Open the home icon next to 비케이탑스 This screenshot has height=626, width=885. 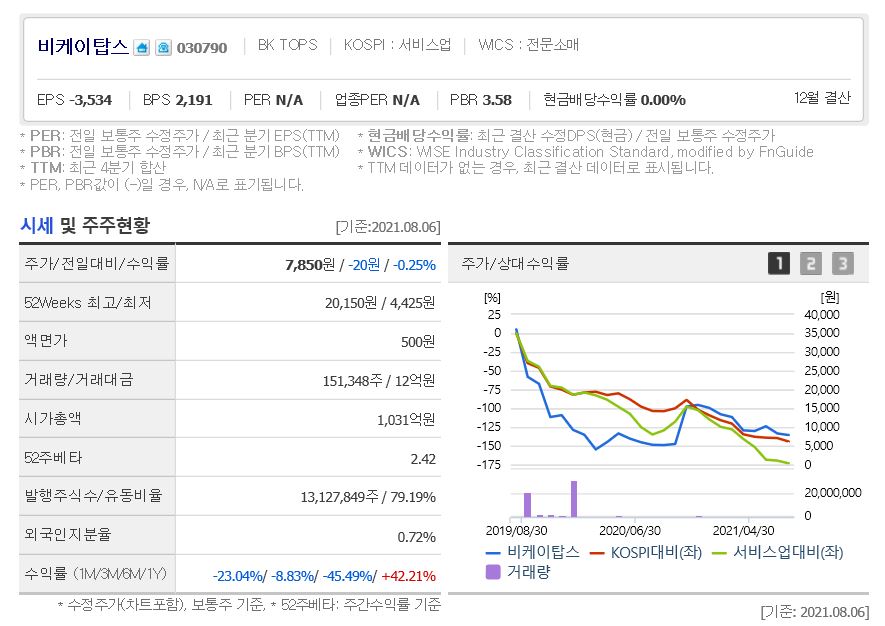pyautogui.click(x=142, y=47)
